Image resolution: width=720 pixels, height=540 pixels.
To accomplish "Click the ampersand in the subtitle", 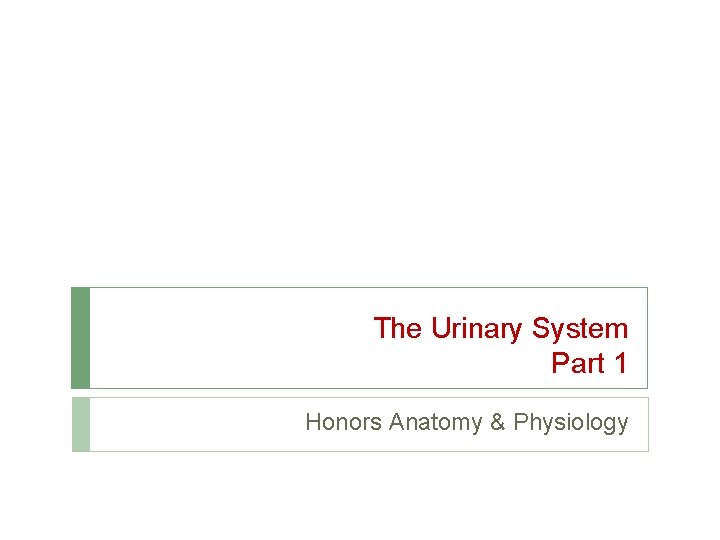I will 497,422.
